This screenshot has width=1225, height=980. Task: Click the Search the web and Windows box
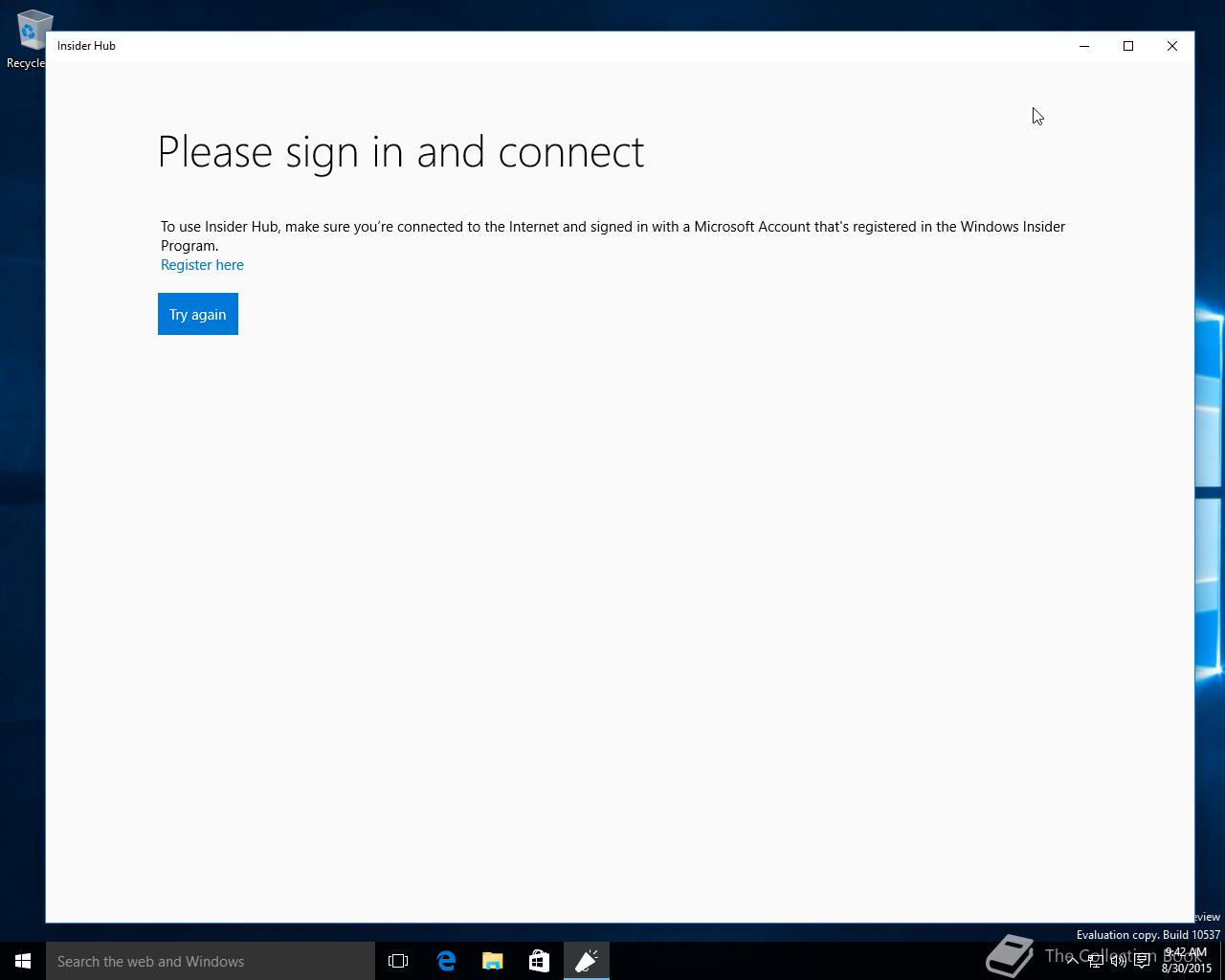pos(211,961)
